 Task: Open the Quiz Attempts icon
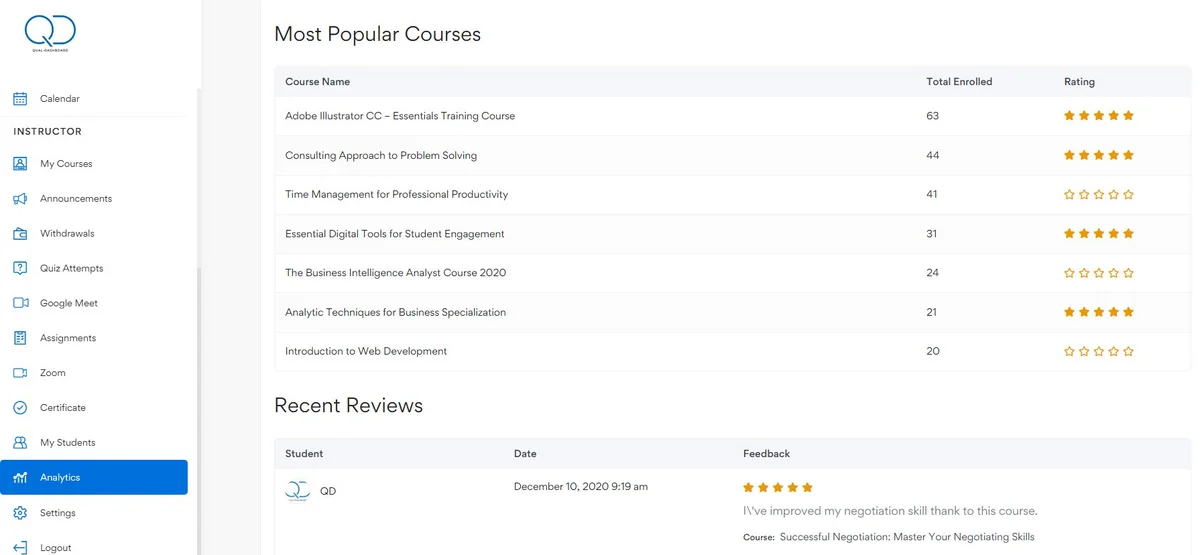(x=20, y=268)
